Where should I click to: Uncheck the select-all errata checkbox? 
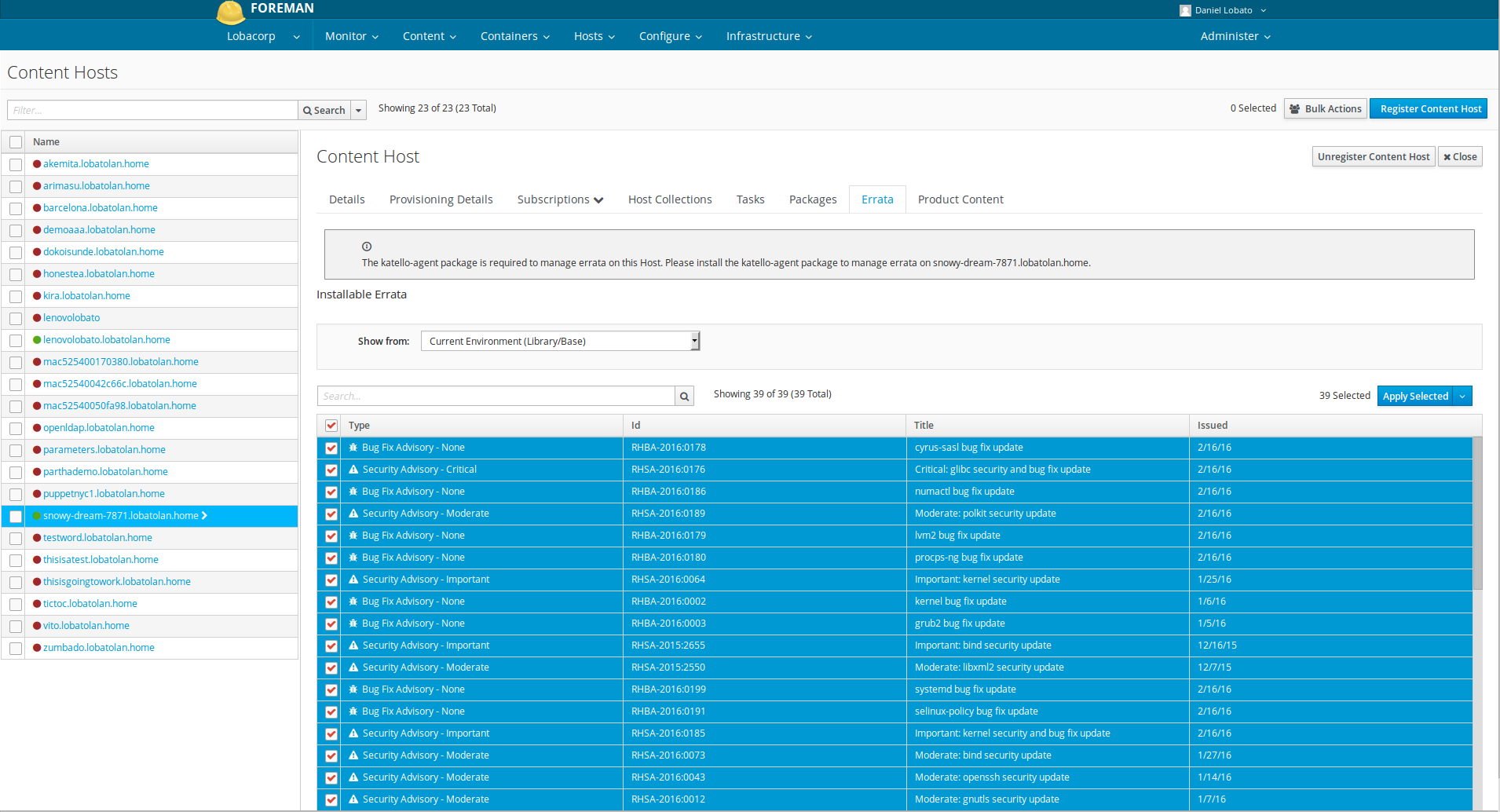point(331,426)
